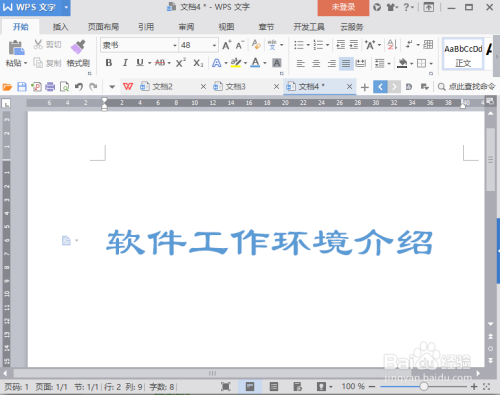The image size is (500, 395).
Task: Expand the Paste options arrow
Action: coord(25,63)
